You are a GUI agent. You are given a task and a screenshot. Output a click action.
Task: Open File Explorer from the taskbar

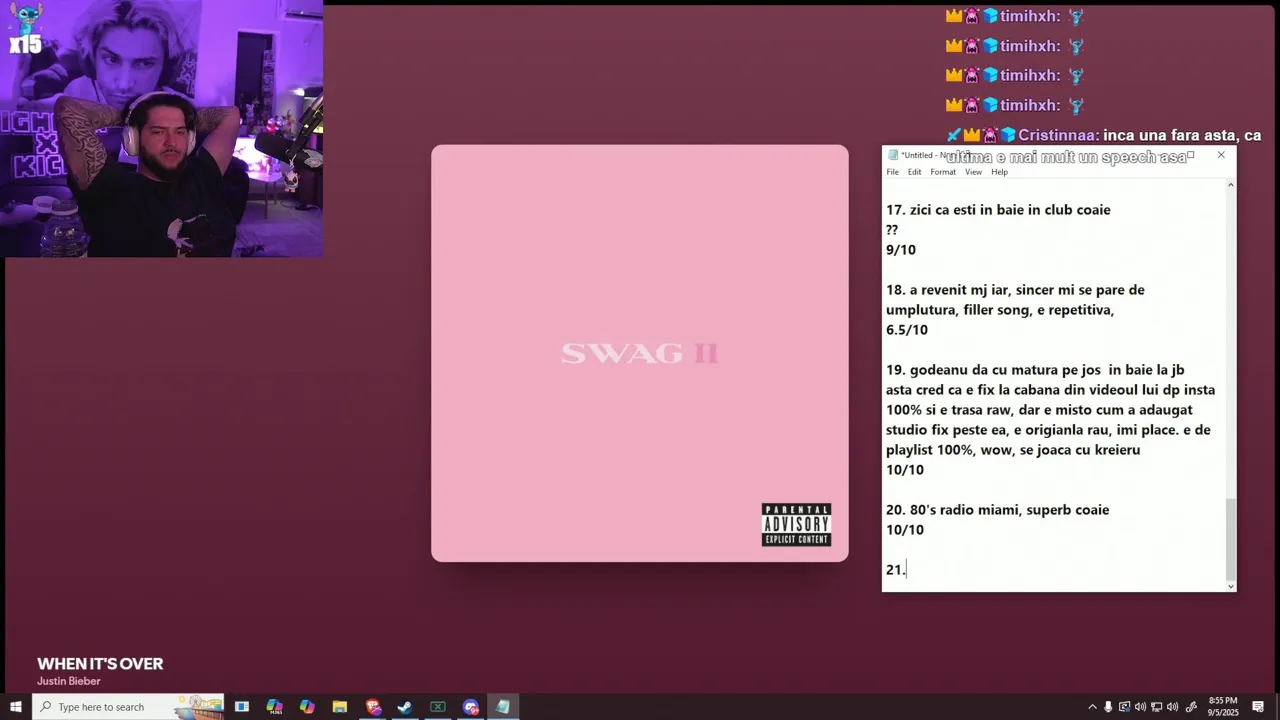340,707
